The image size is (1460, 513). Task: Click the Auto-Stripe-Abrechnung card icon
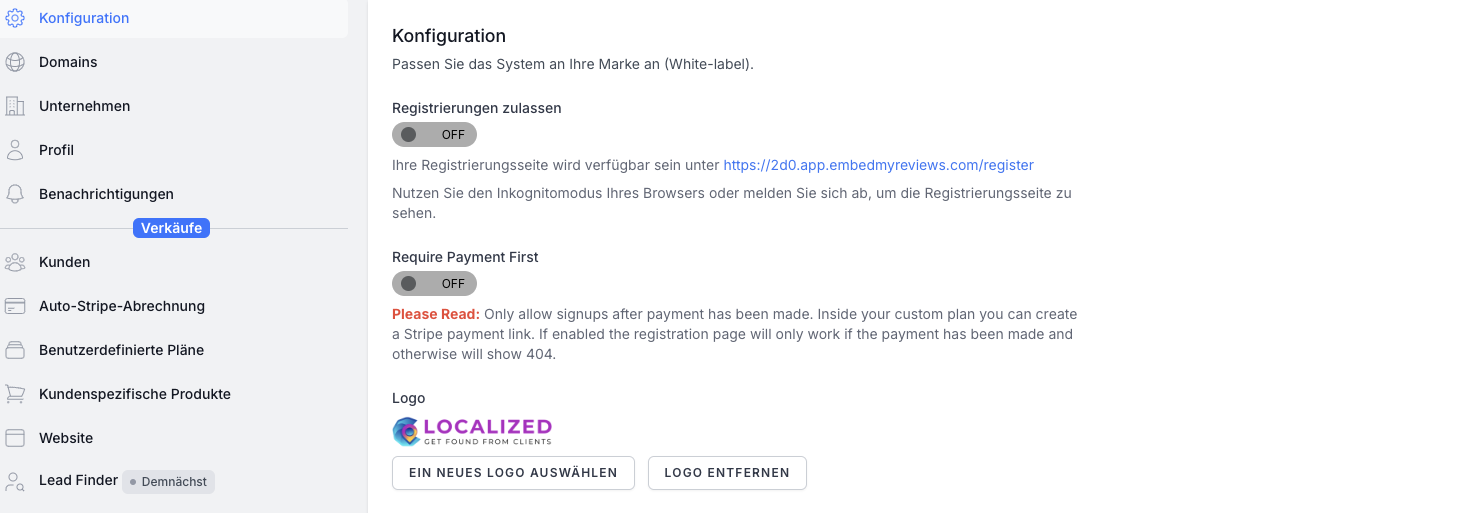(x=15, y=306)
